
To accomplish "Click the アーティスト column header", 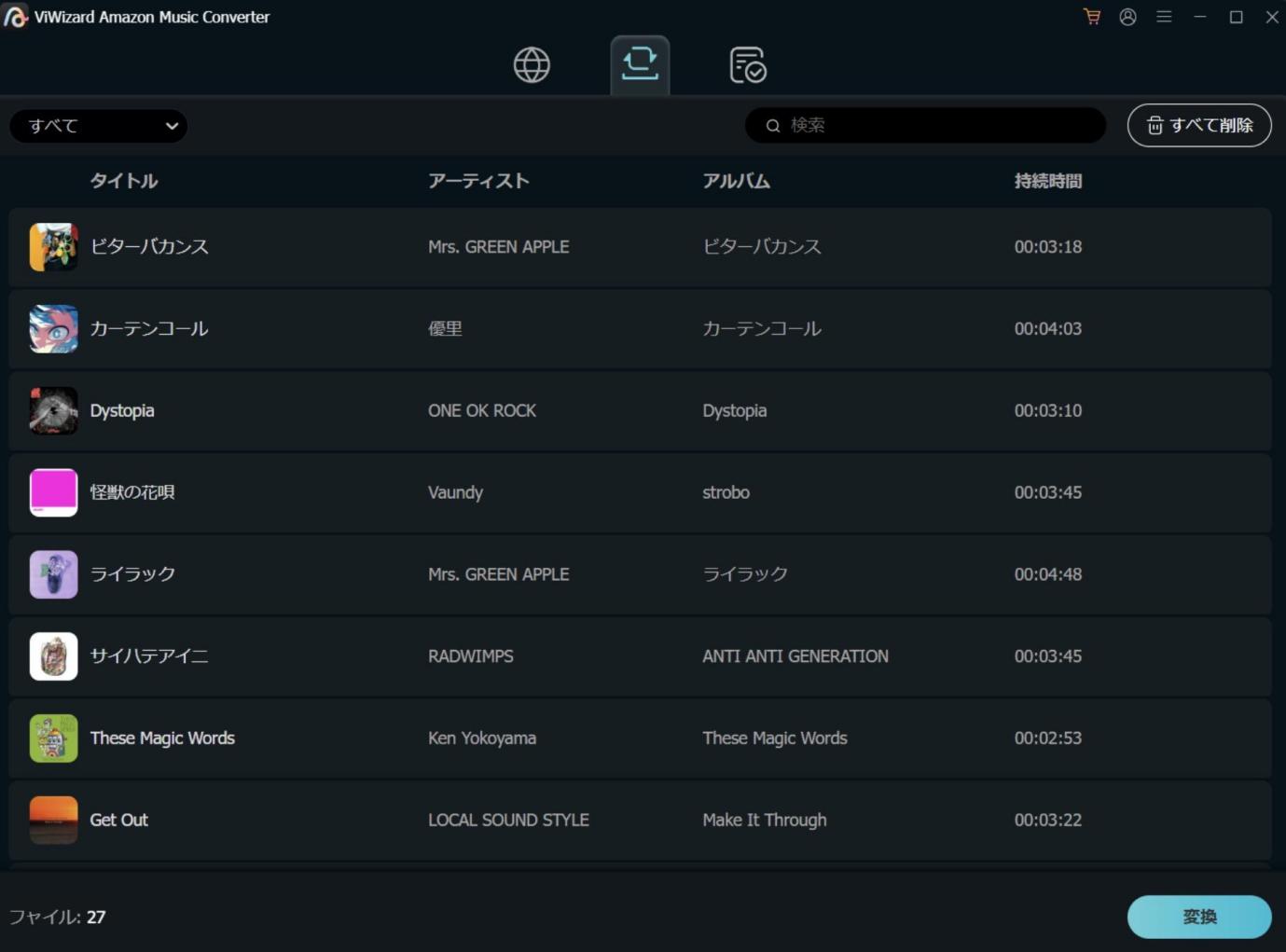I will click(x=478, y=181).
